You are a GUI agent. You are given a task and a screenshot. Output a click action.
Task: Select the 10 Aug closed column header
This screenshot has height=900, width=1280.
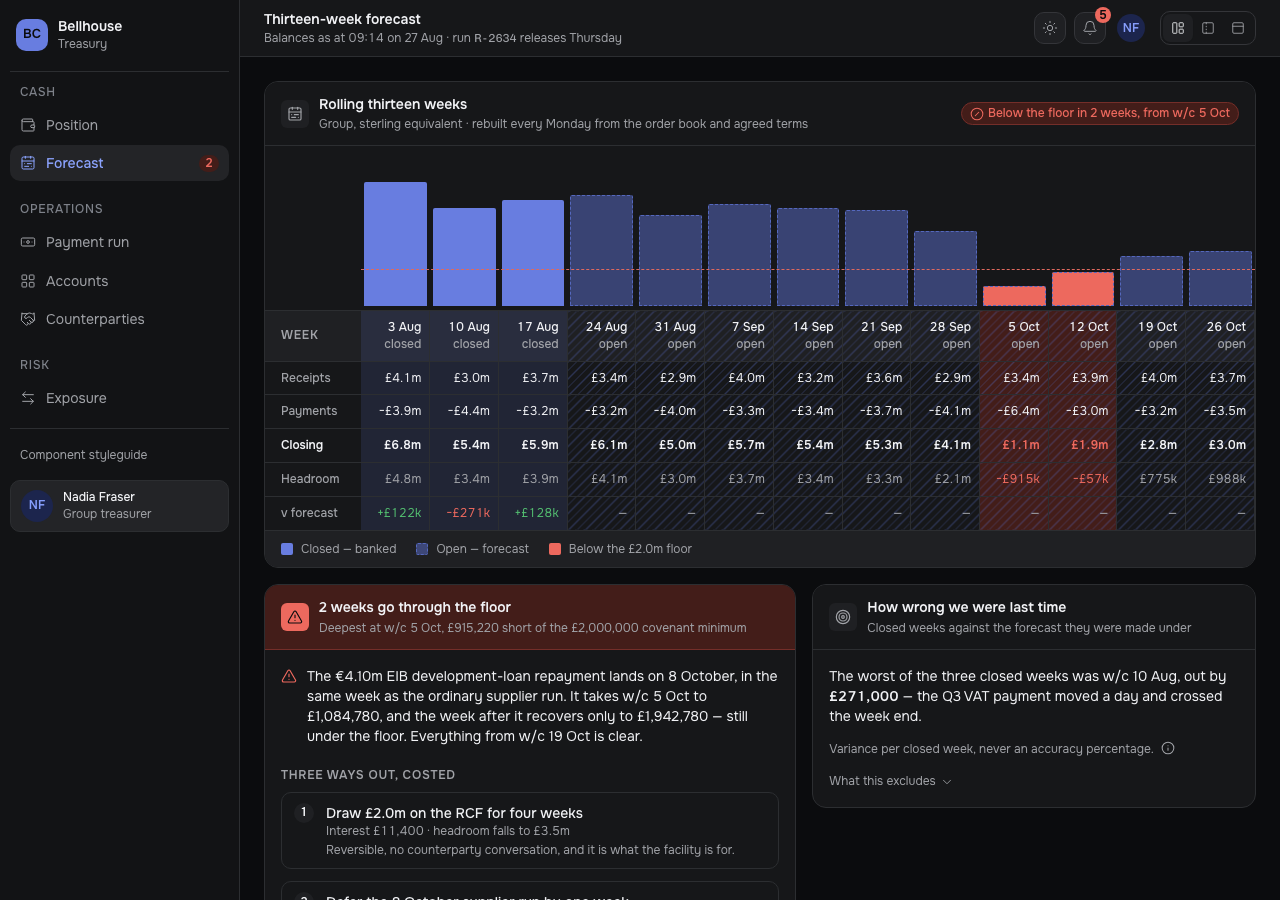pyautogui.click(x=464, y=335)
